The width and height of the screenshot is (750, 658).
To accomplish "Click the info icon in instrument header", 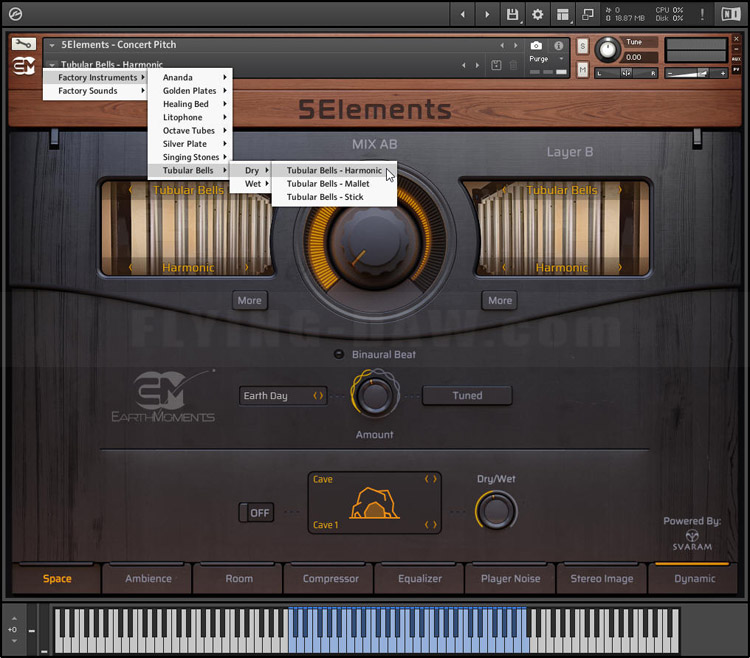I will pyautogui.click(x=558, y=46).
